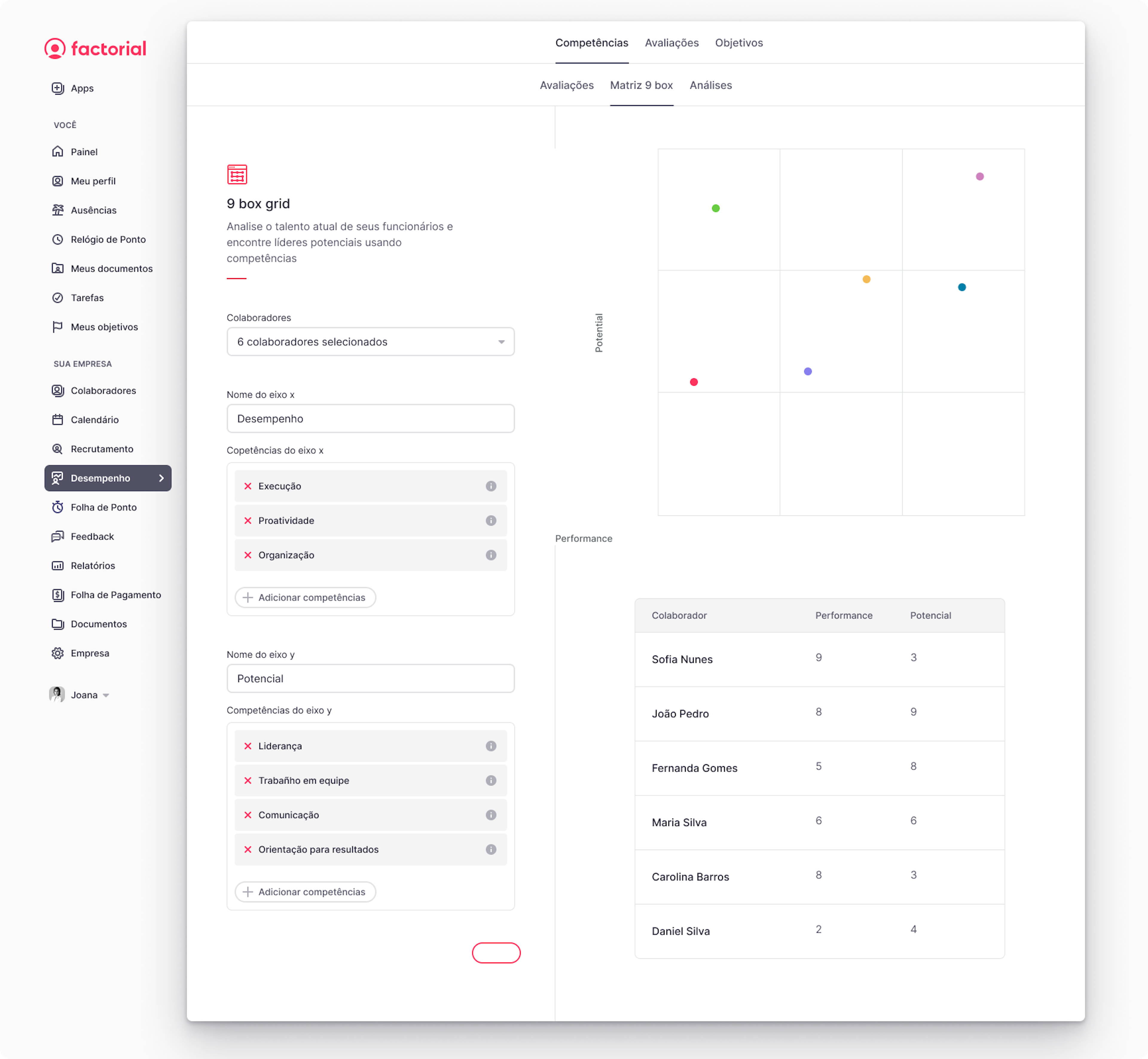Select João Pedro table row
Viewport: 1148px width, 1059px height.
pyautogui.click(x=820, y=714)
